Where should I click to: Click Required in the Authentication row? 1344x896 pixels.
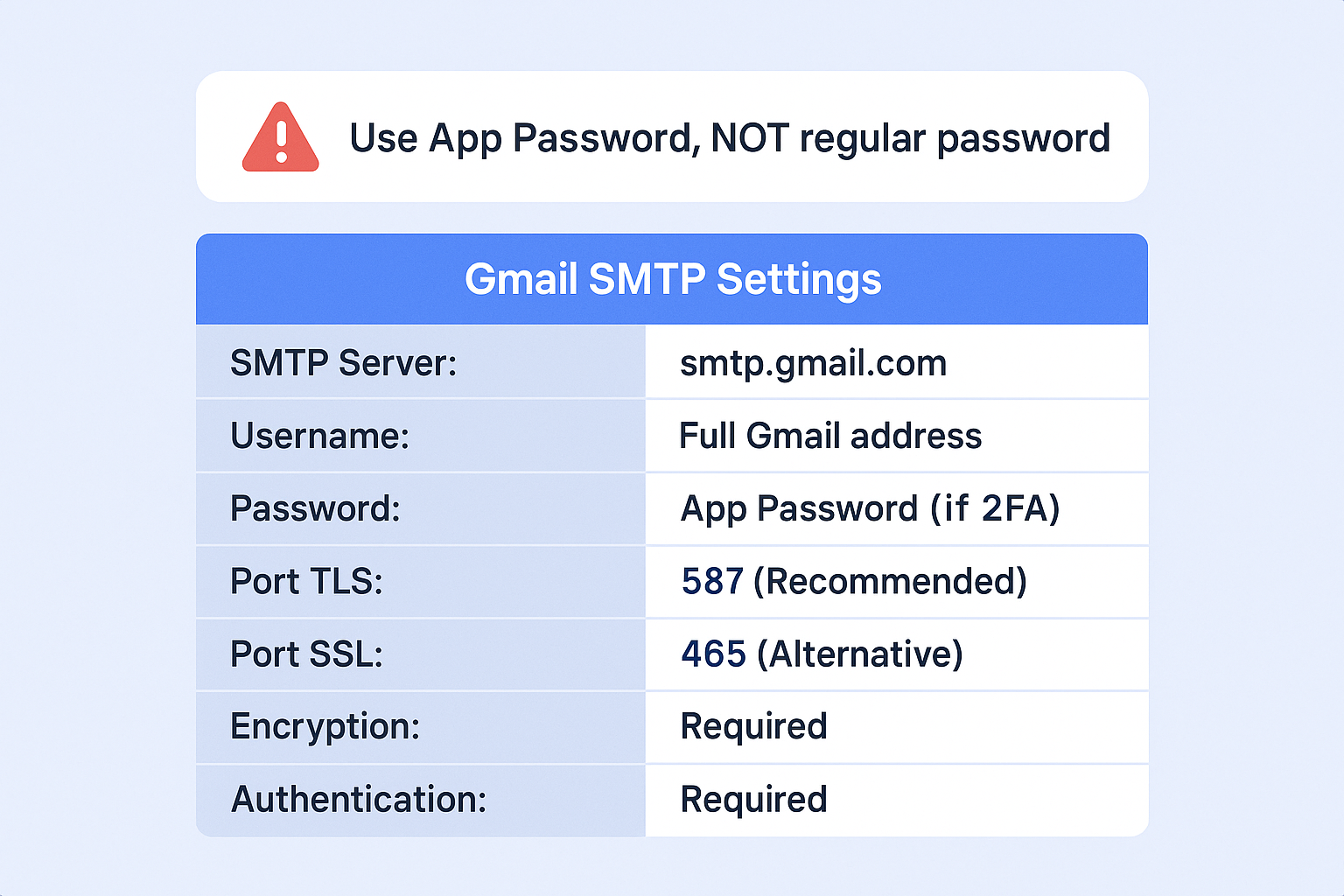(753, 799)
